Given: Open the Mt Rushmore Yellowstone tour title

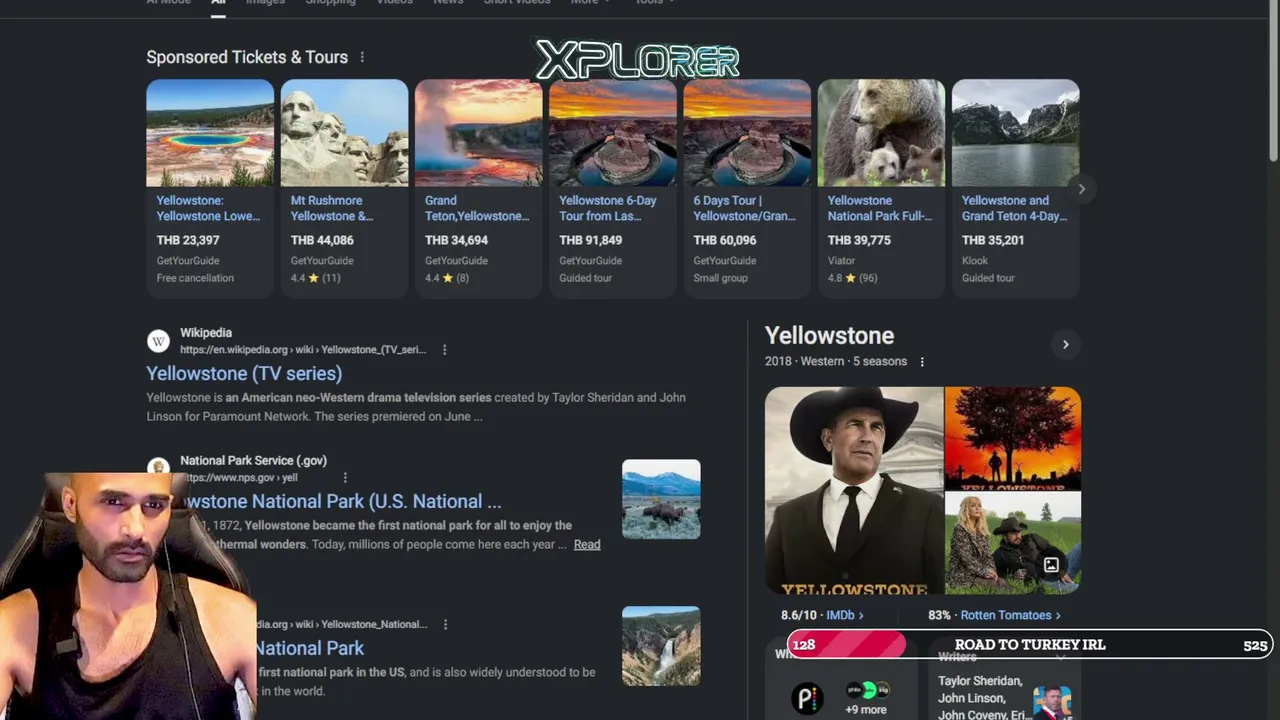Looking at the screenshot, I should (x=332, y=208).
